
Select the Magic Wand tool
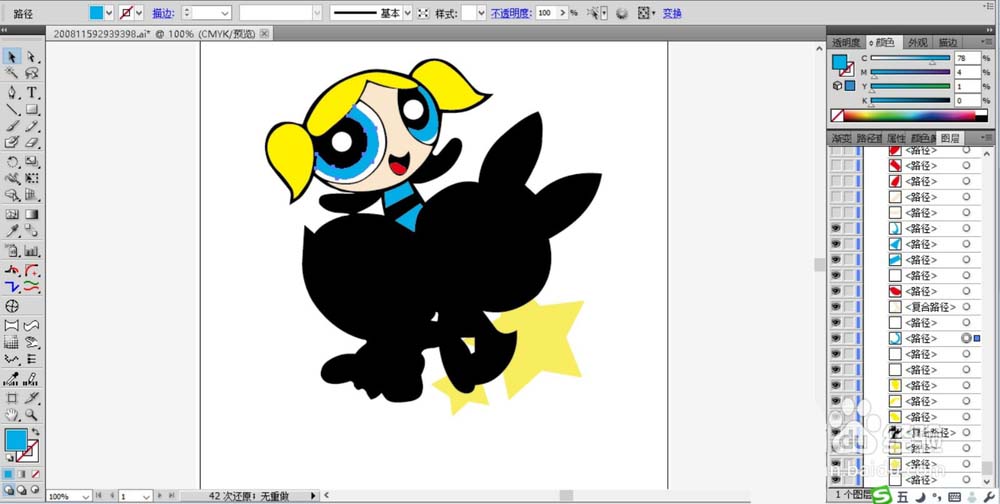(11, 74)
